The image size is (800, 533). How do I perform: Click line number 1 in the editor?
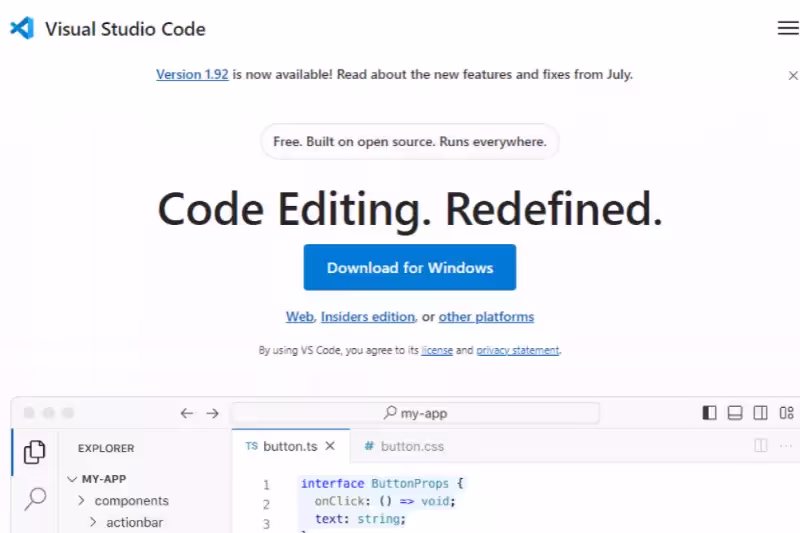click(266, 485)
